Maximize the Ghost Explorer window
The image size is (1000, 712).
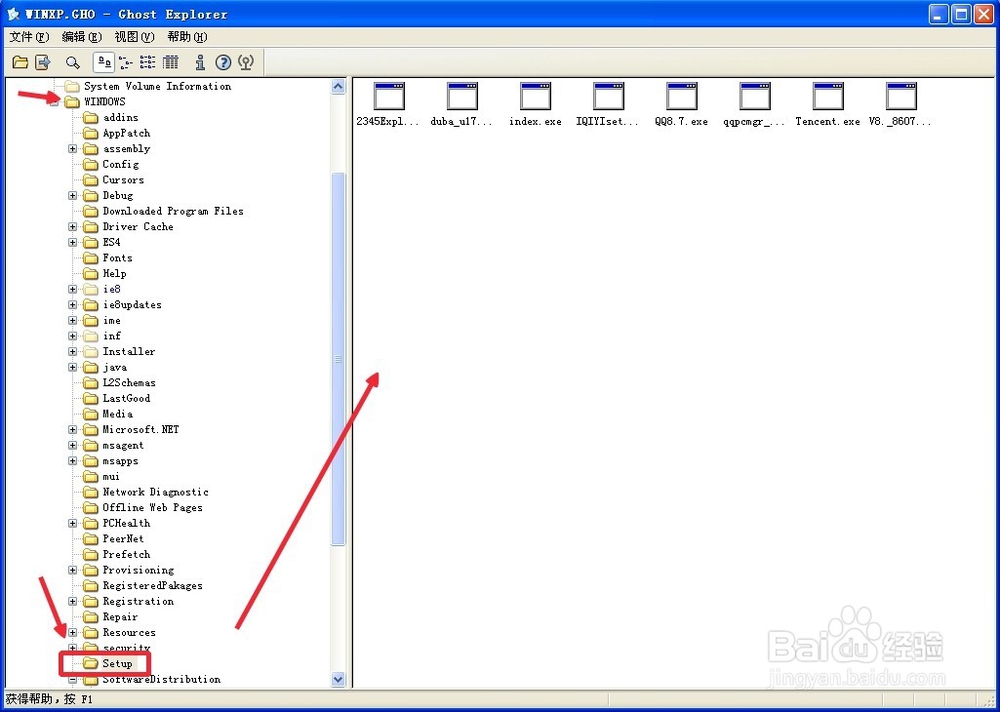tap(961, 14)
